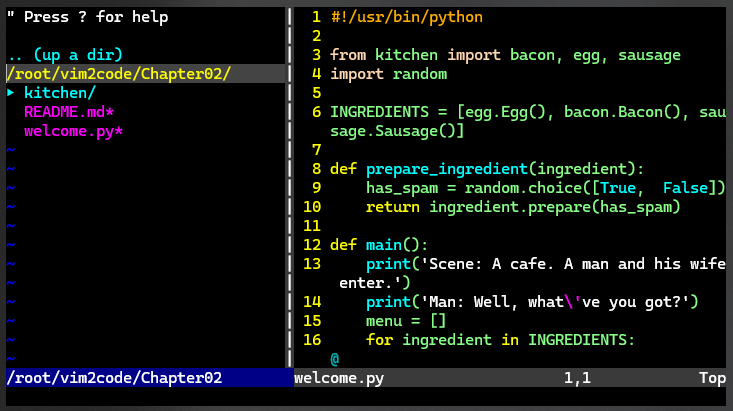Image resolution: width=733 pixels, height=411 pixels.
Task: Click the 'True' literal on line 9
Action: point(618,188)
